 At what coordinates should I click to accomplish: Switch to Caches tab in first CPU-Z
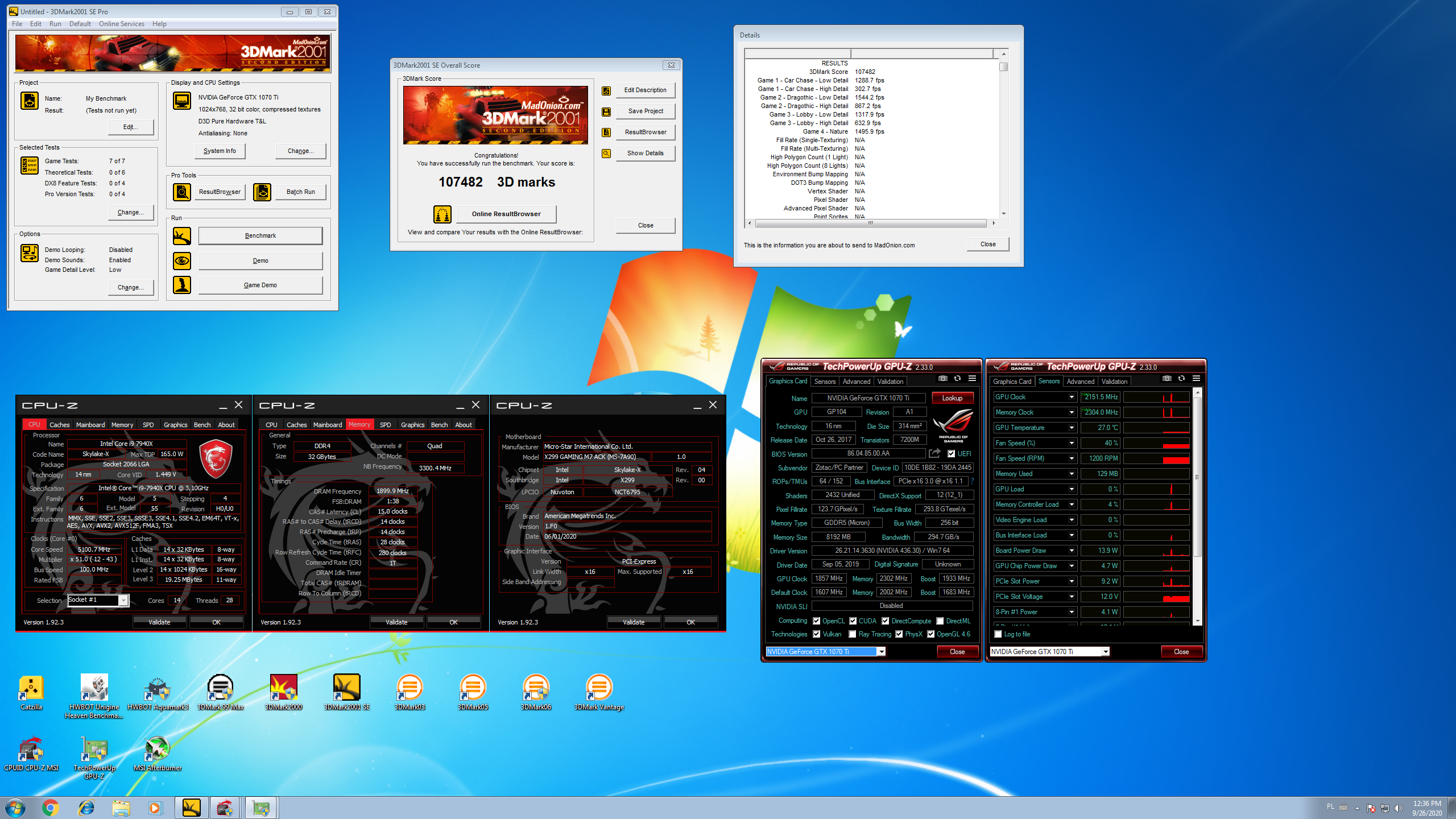59,425
